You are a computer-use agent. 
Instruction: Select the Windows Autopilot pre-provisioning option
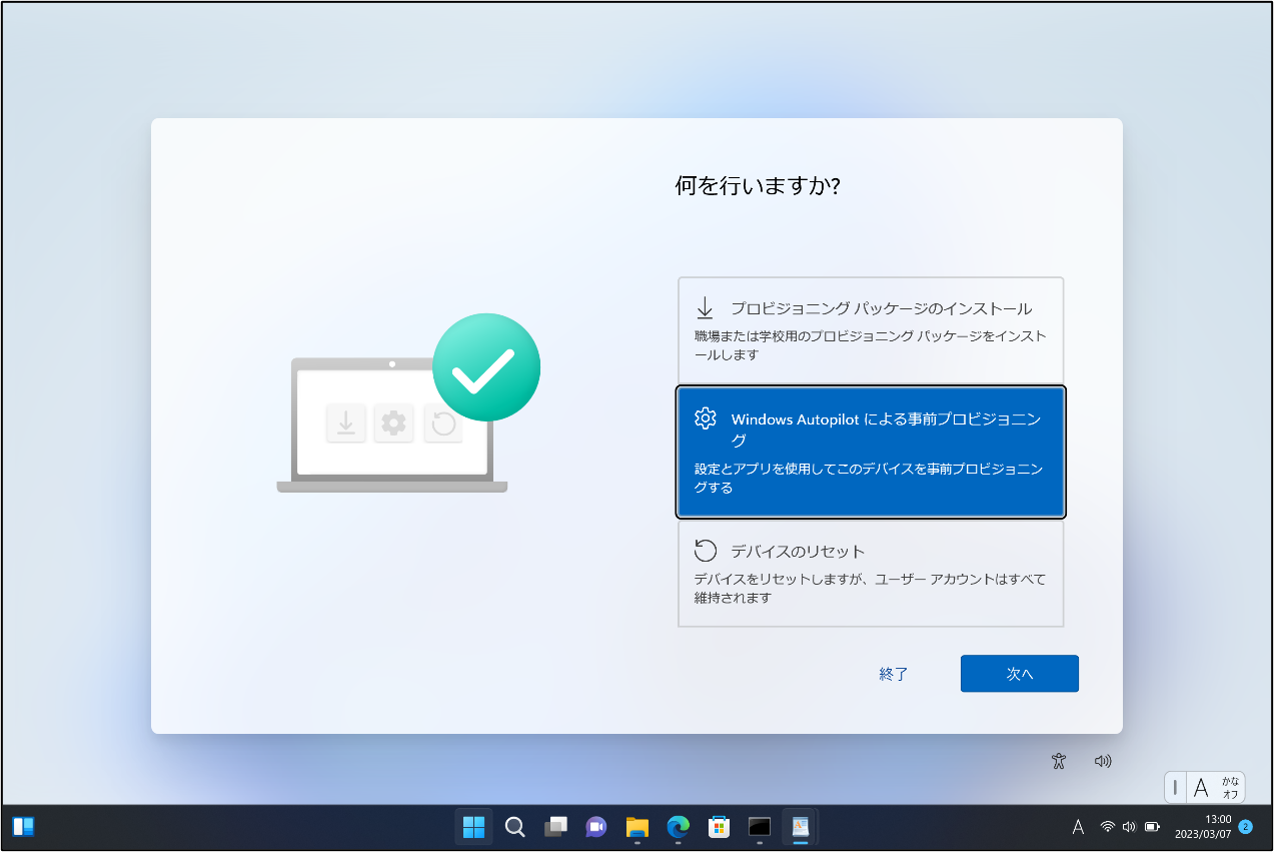point(870,452)
